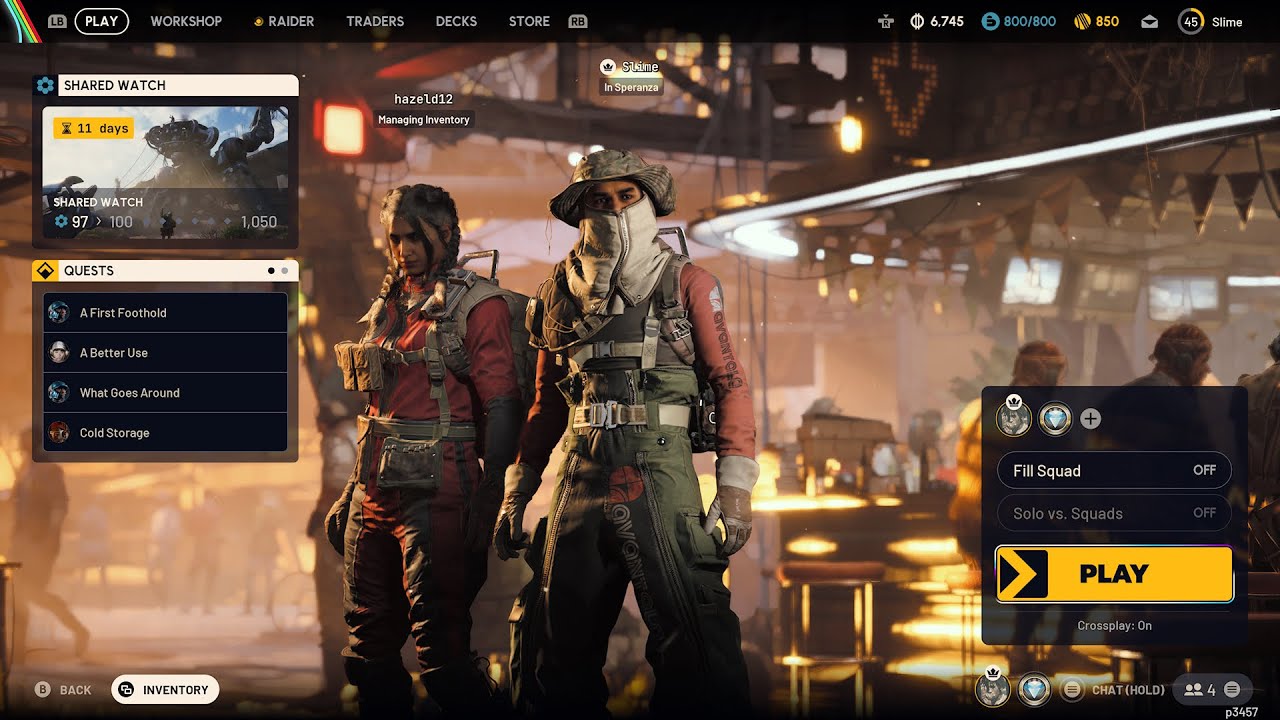
Task: Click the menu icon beside CHAT (HOLD)
Action: [x=1072, y=689]
